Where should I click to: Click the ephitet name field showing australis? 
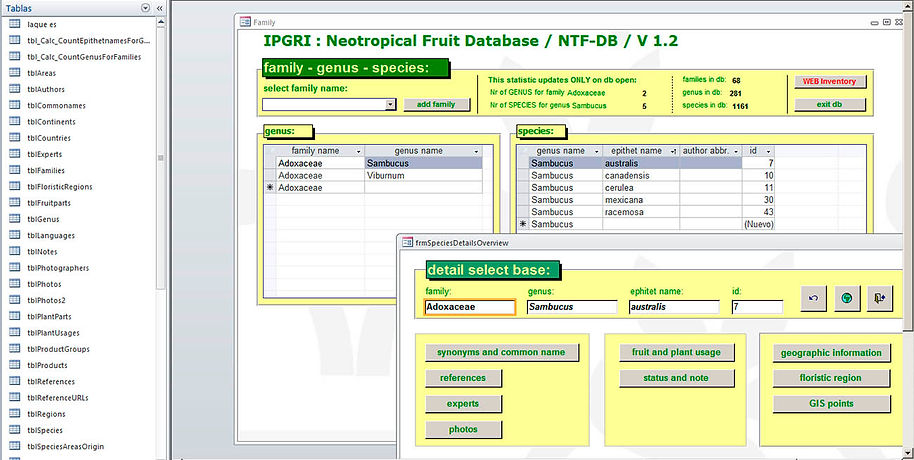674,307
